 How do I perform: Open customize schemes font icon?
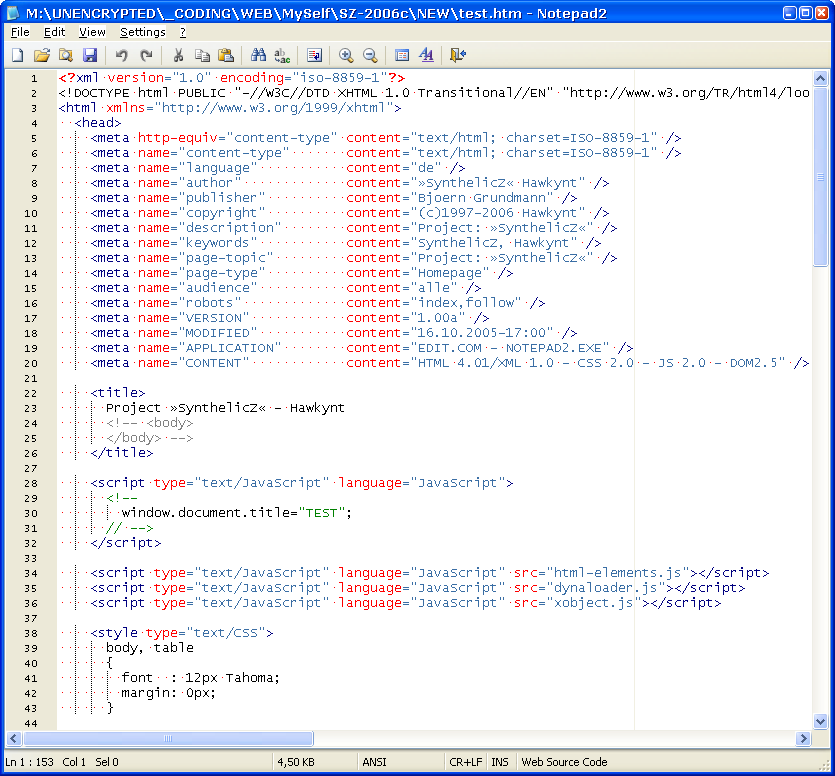(x=427, y=55)
